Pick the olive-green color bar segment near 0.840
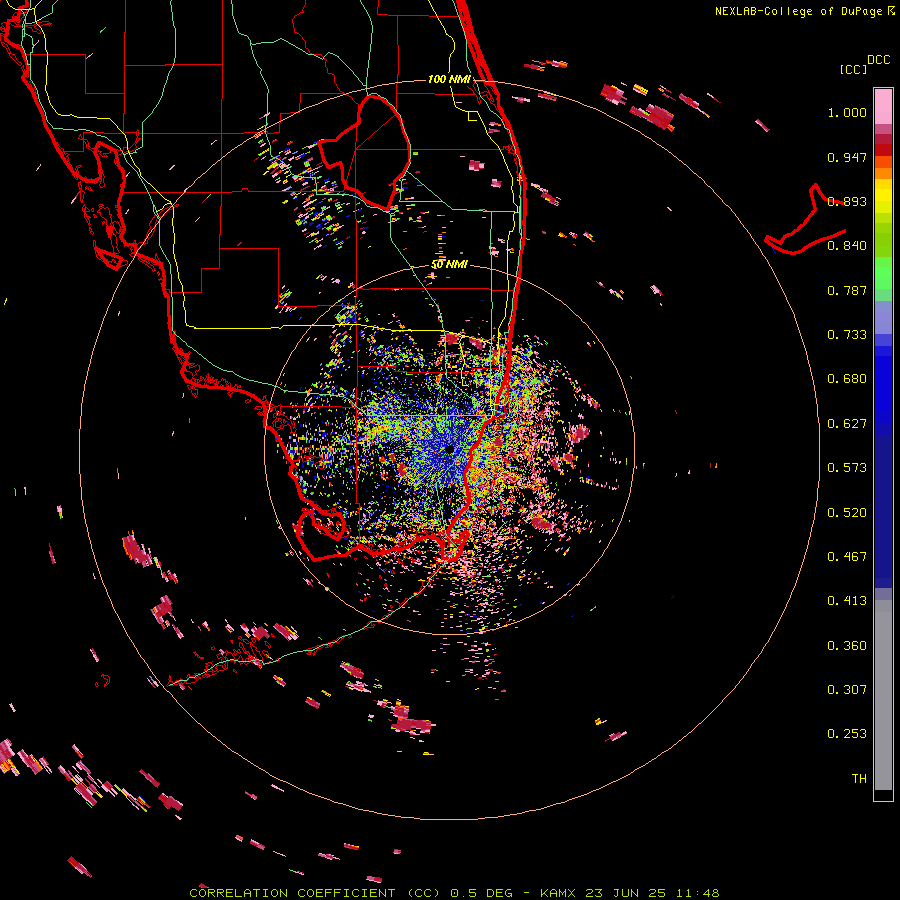Screen dimensions: 900x900 (883, 239)
